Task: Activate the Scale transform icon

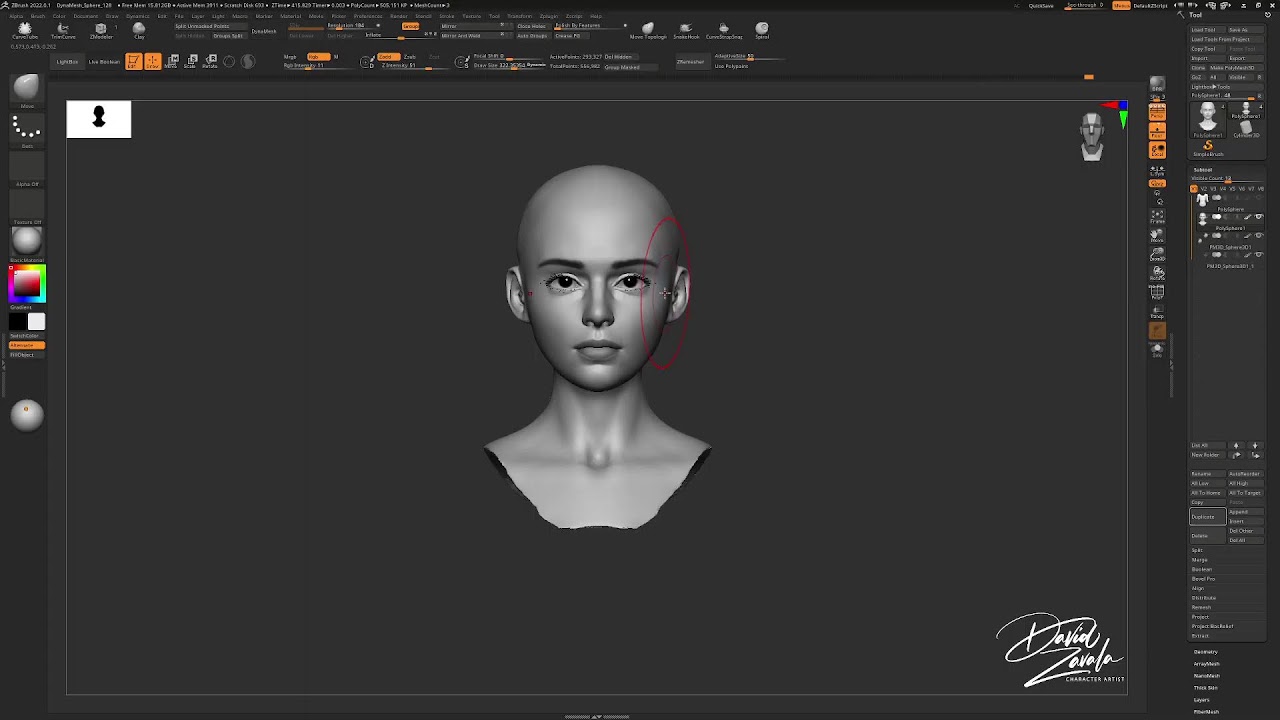Action: pyautogui.click(x=191, y=61)
